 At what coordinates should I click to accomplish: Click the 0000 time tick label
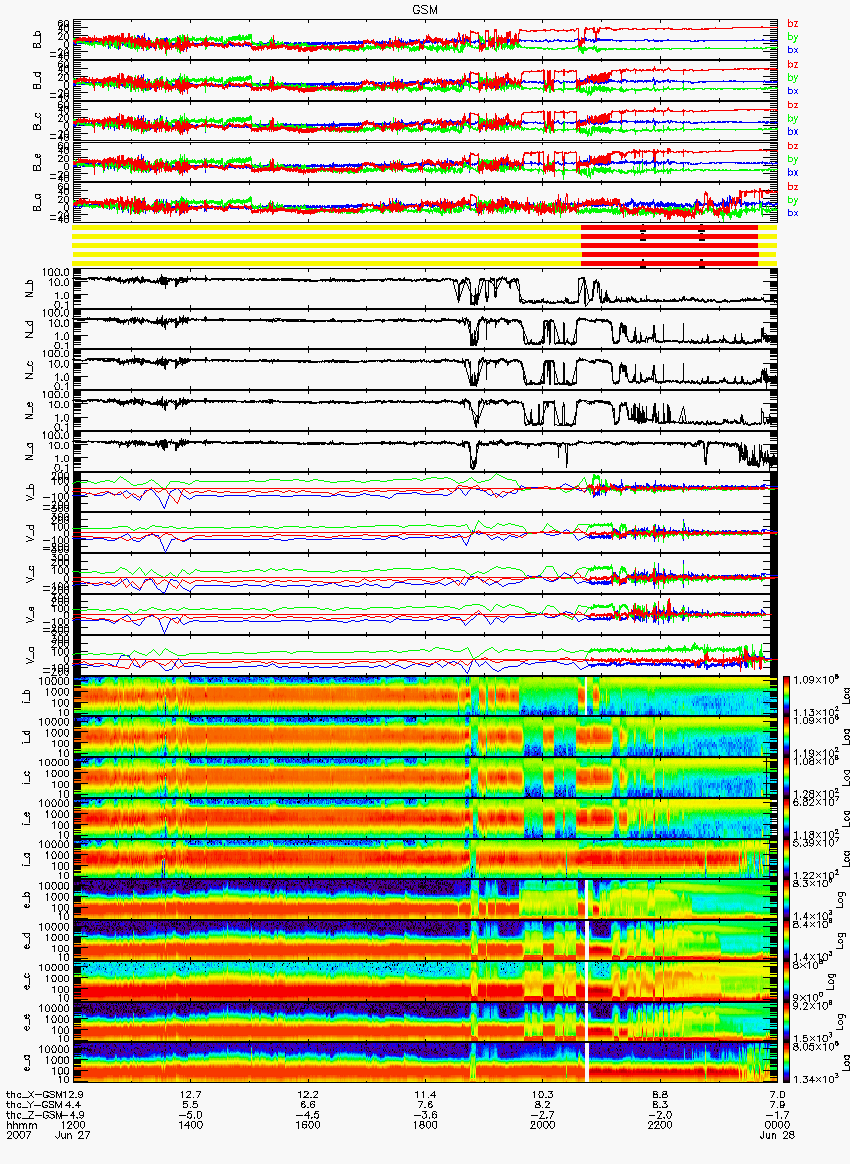(777, 1125)
